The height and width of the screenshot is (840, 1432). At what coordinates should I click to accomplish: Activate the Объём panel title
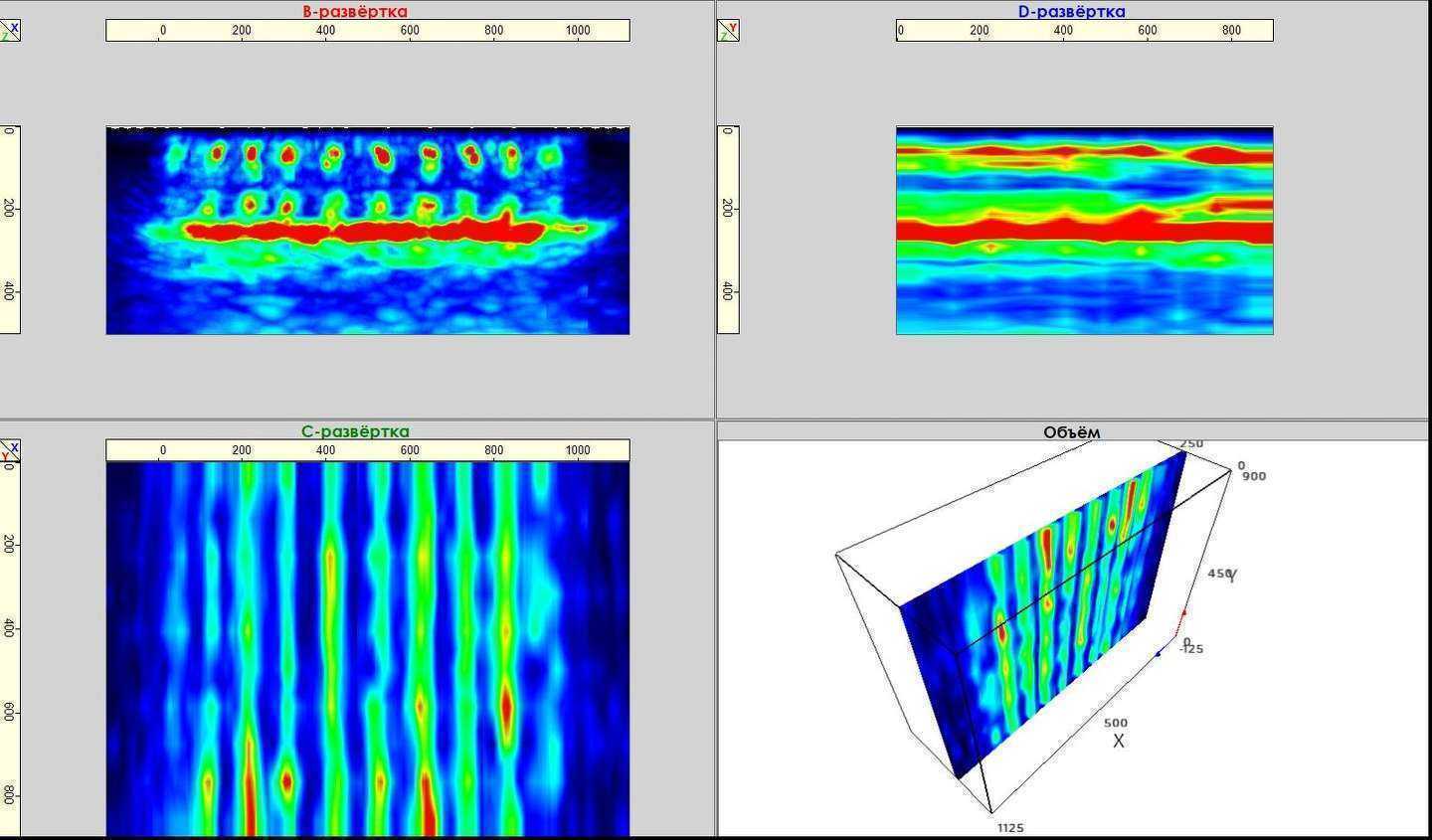(1071, 432)
